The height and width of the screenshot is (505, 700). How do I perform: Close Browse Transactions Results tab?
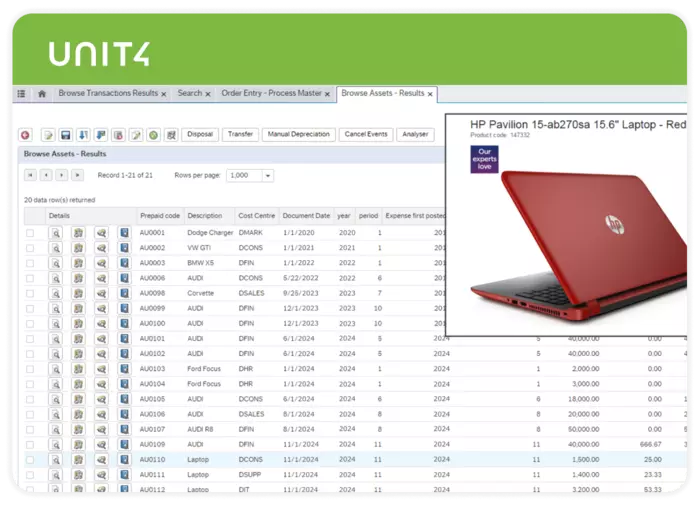pyautogui.click(x=164, y=94)
